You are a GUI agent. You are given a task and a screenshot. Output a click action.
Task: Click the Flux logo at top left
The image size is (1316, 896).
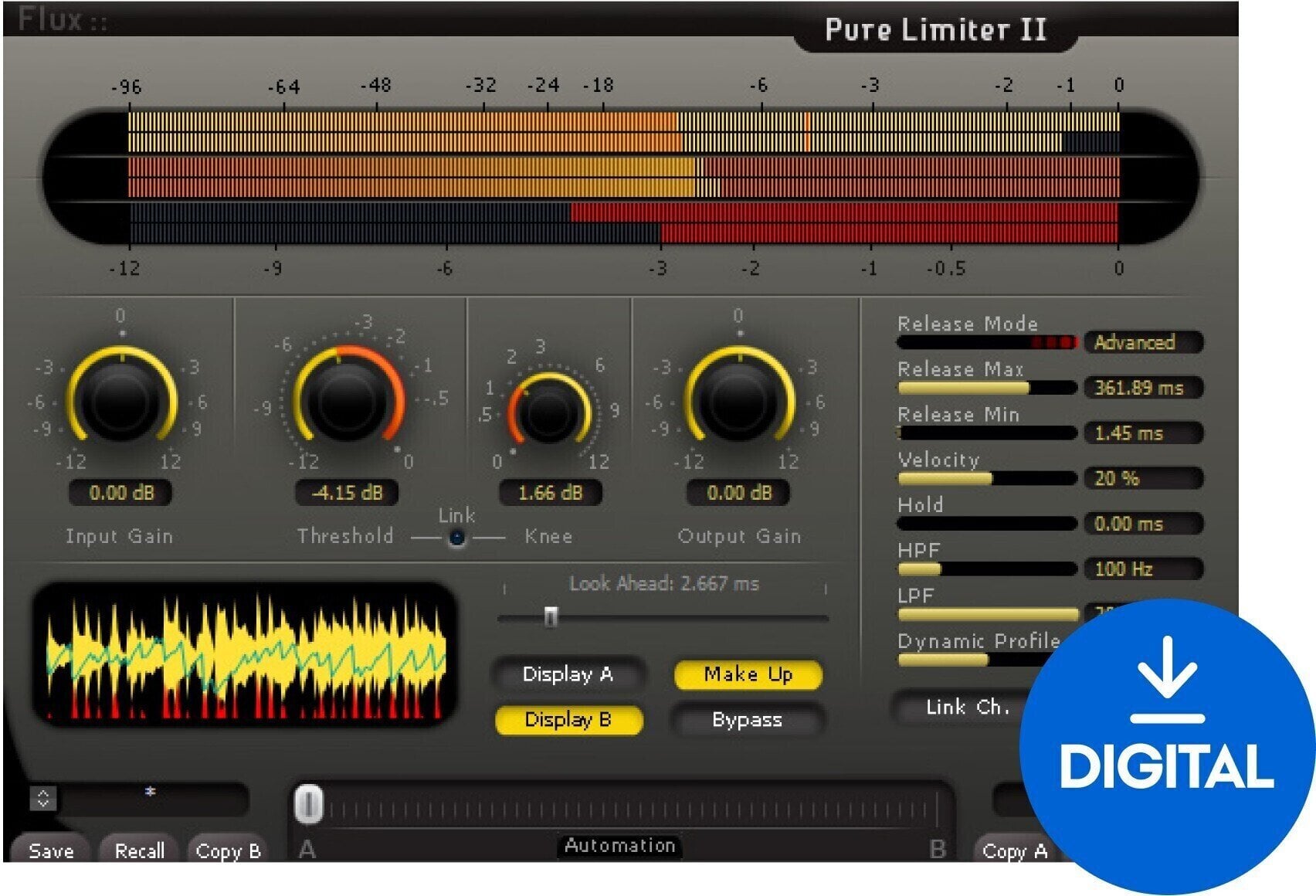coord(63,19)
